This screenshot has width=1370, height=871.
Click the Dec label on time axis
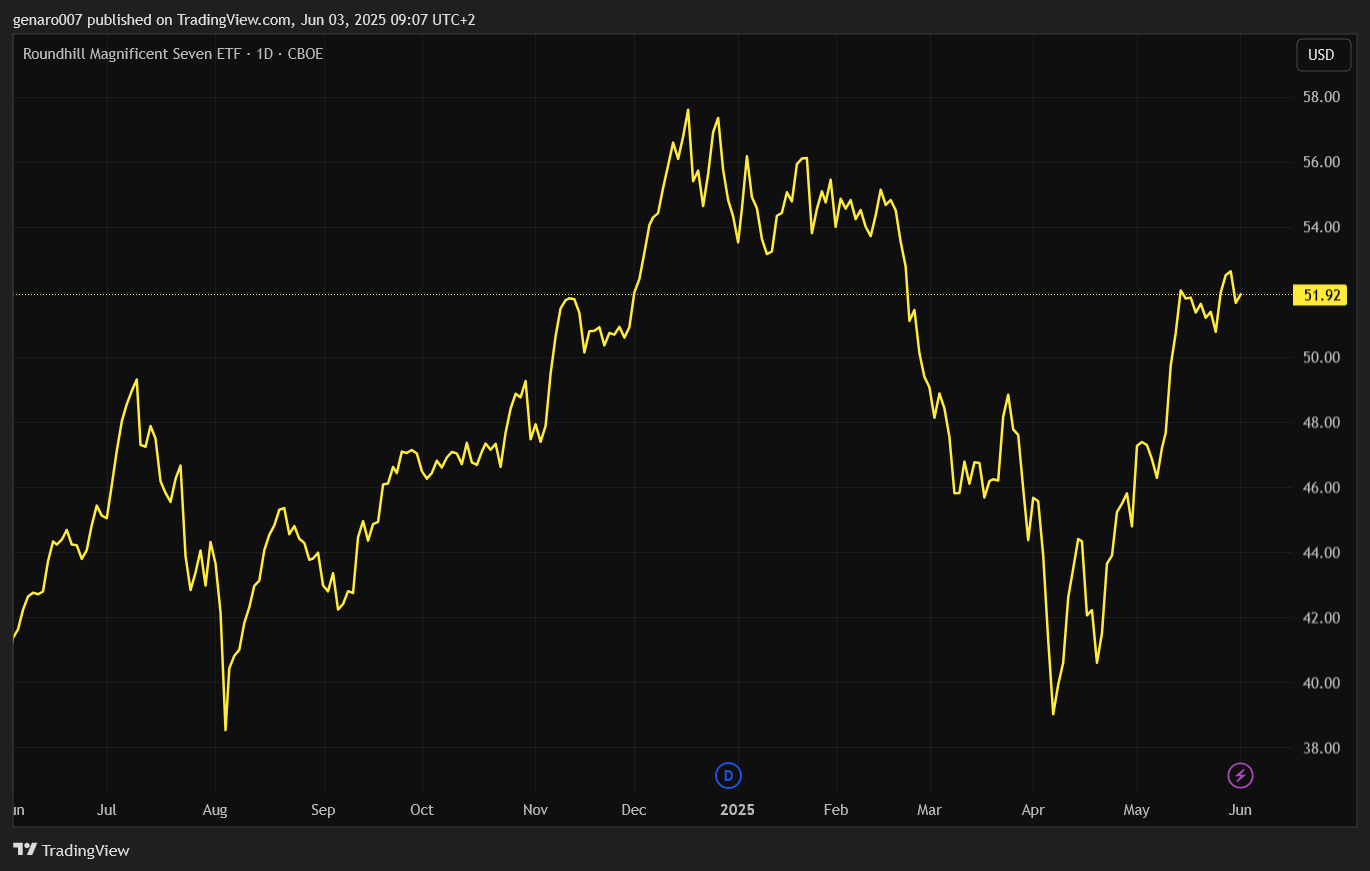(x=634, y=810)
